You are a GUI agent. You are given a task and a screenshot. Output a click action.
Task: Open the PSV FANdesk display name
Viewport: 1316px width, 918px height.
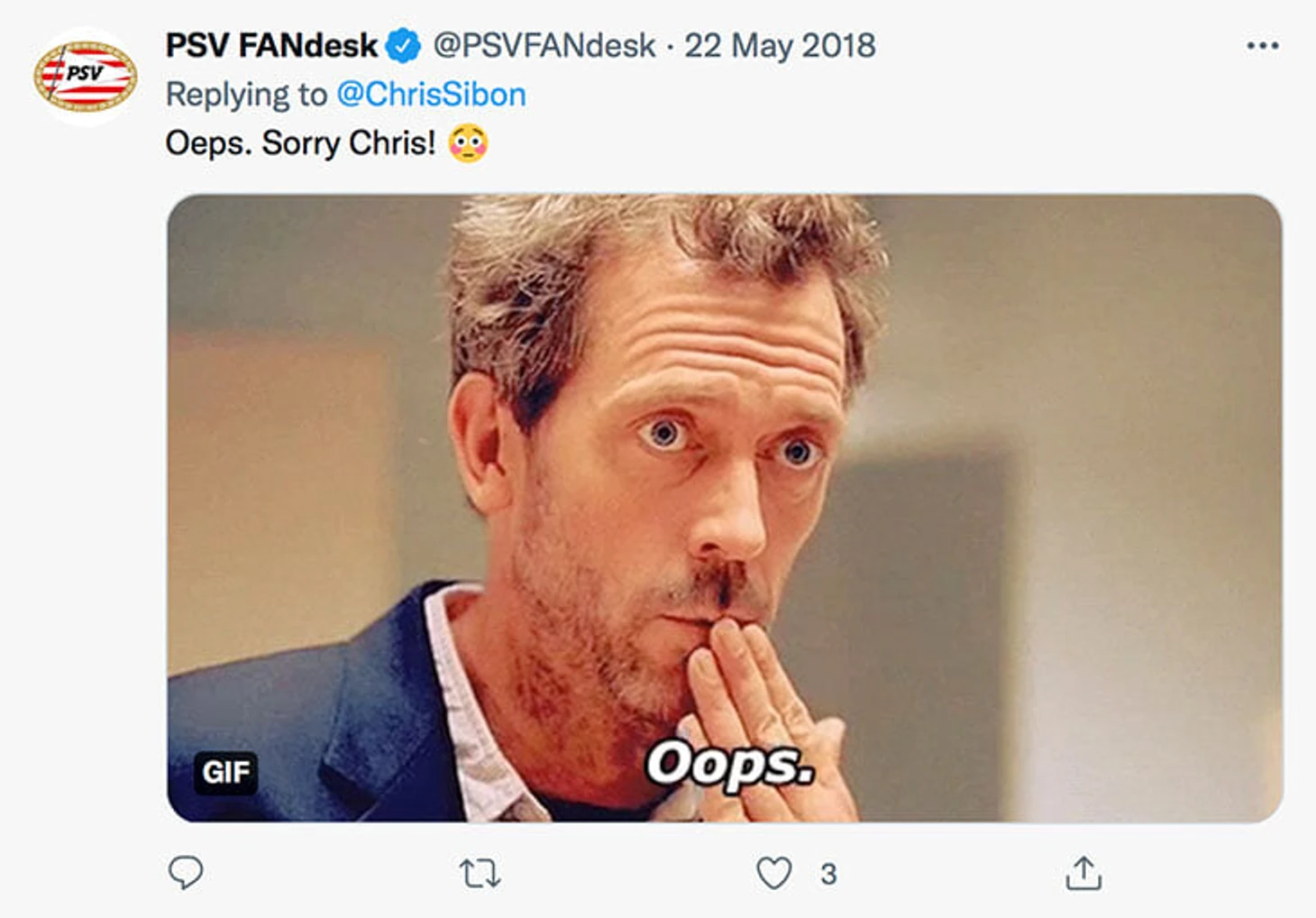point(271,46)
